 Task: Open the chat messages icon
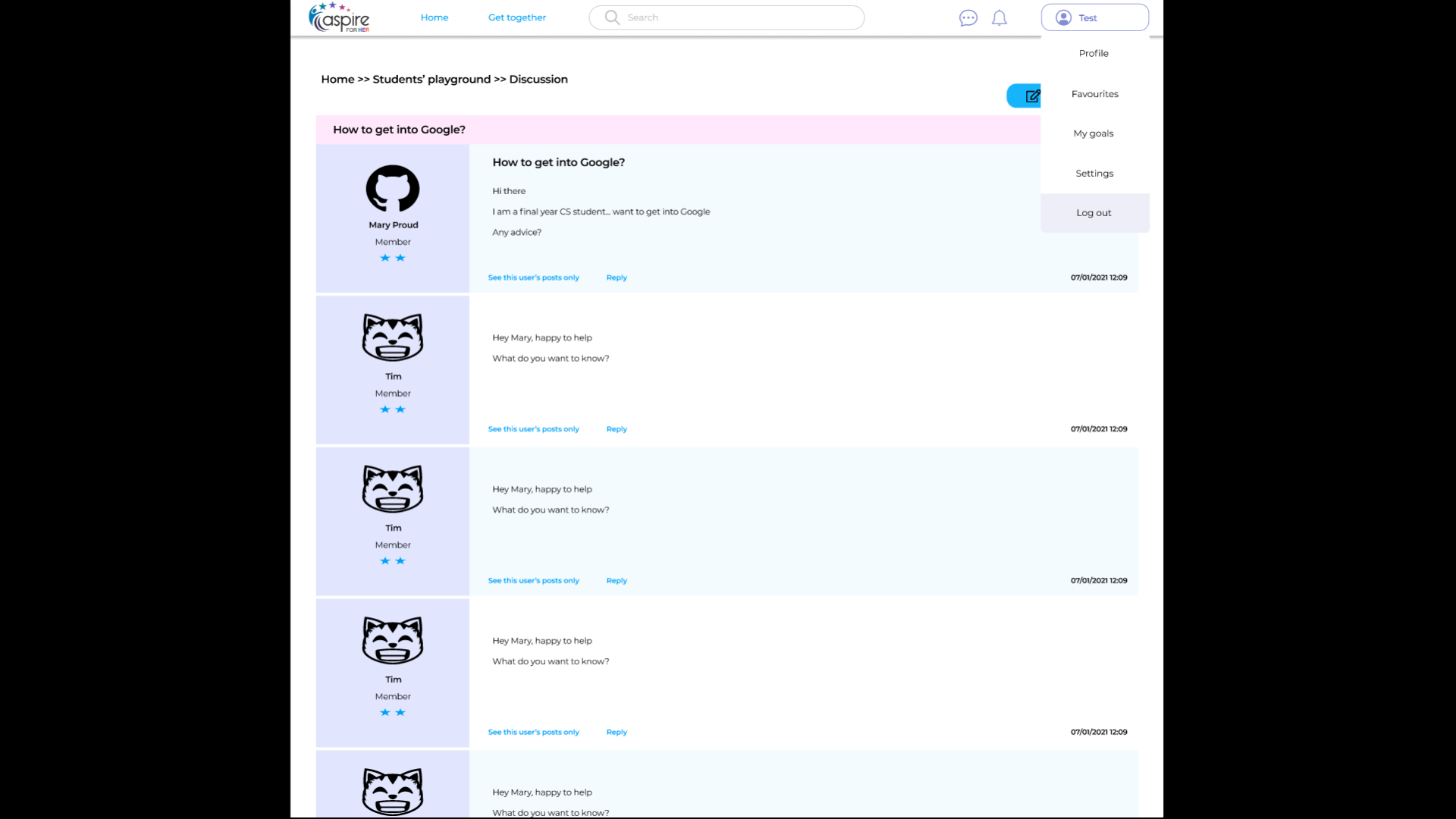point(968,18)
